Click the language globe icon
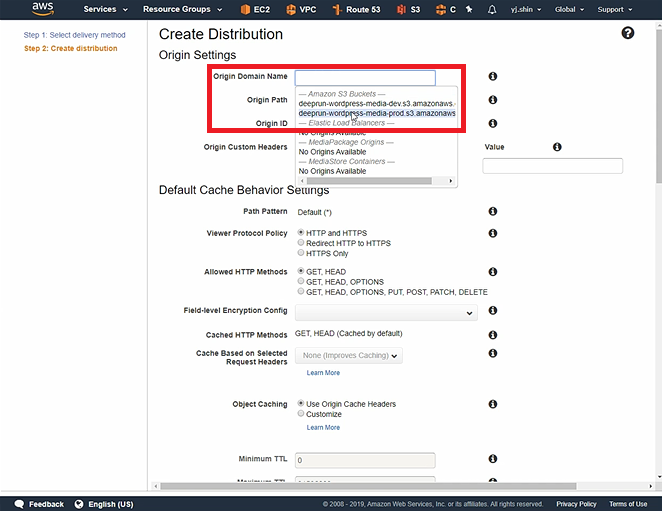Viewport: 662px width, 512px height. click(79, 504)
